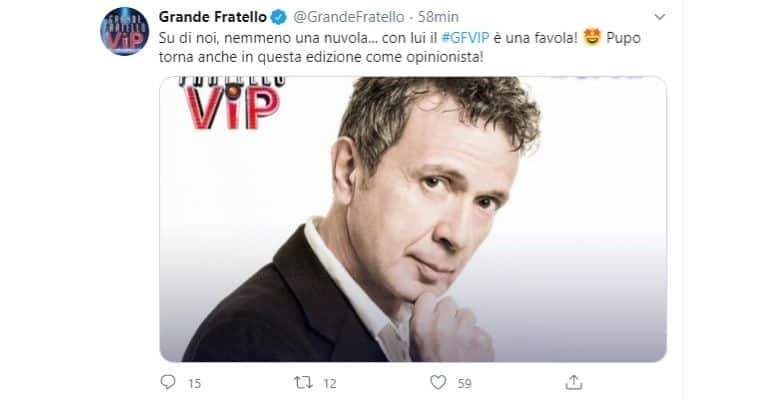The width and height of the screenshot is (768, 400).
Task: Open the attached Pupo photo
Action: point(412,219)
